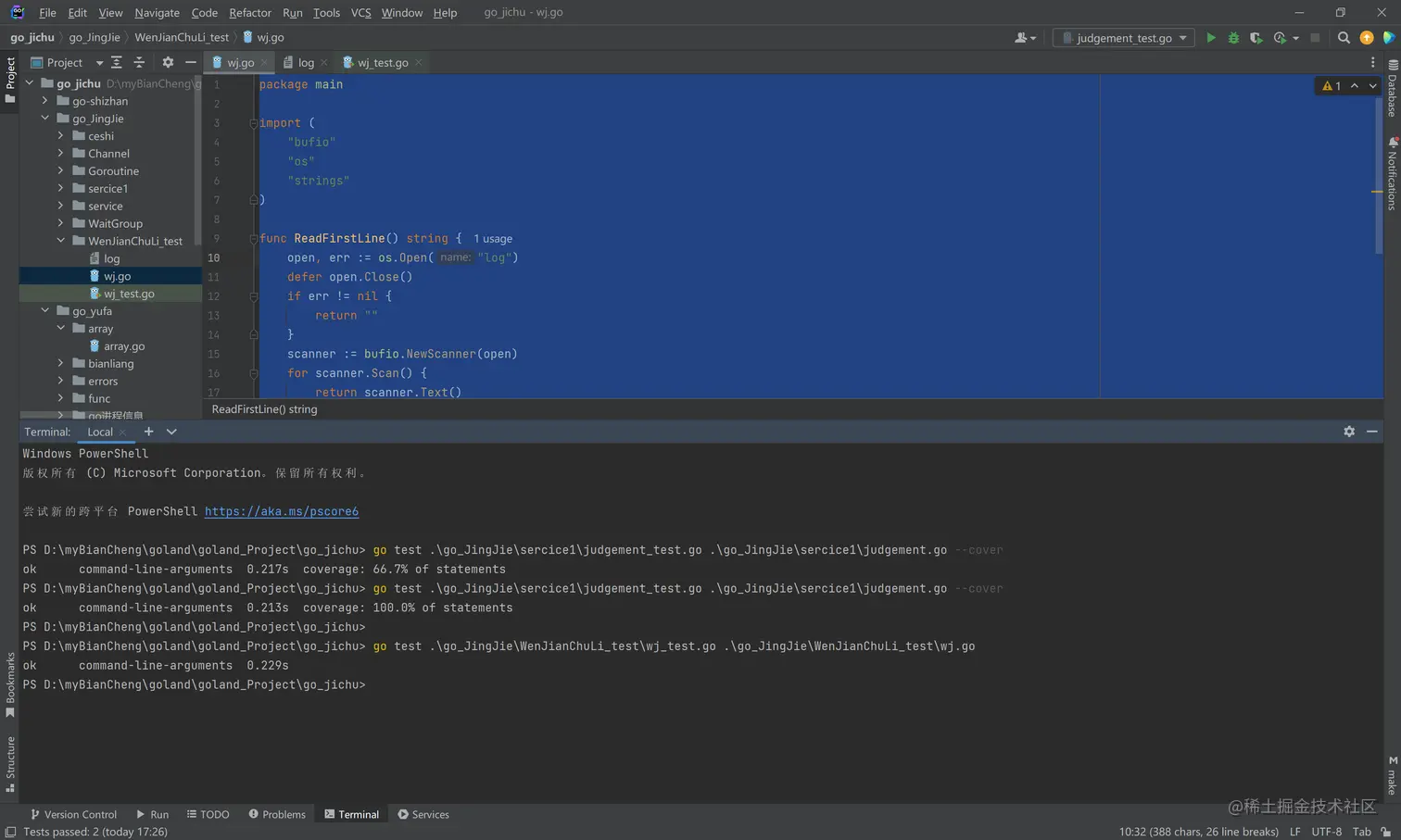The image size is (1401, 840).
Task: Click the Project tree vertical scrollbar
Action: 197,162
